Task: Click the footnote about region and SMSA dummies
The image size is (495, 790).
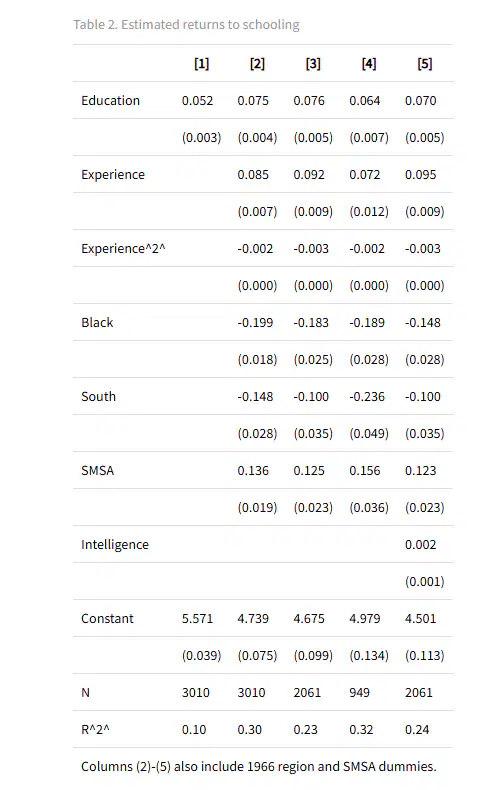Action: [x=259, y=766]
